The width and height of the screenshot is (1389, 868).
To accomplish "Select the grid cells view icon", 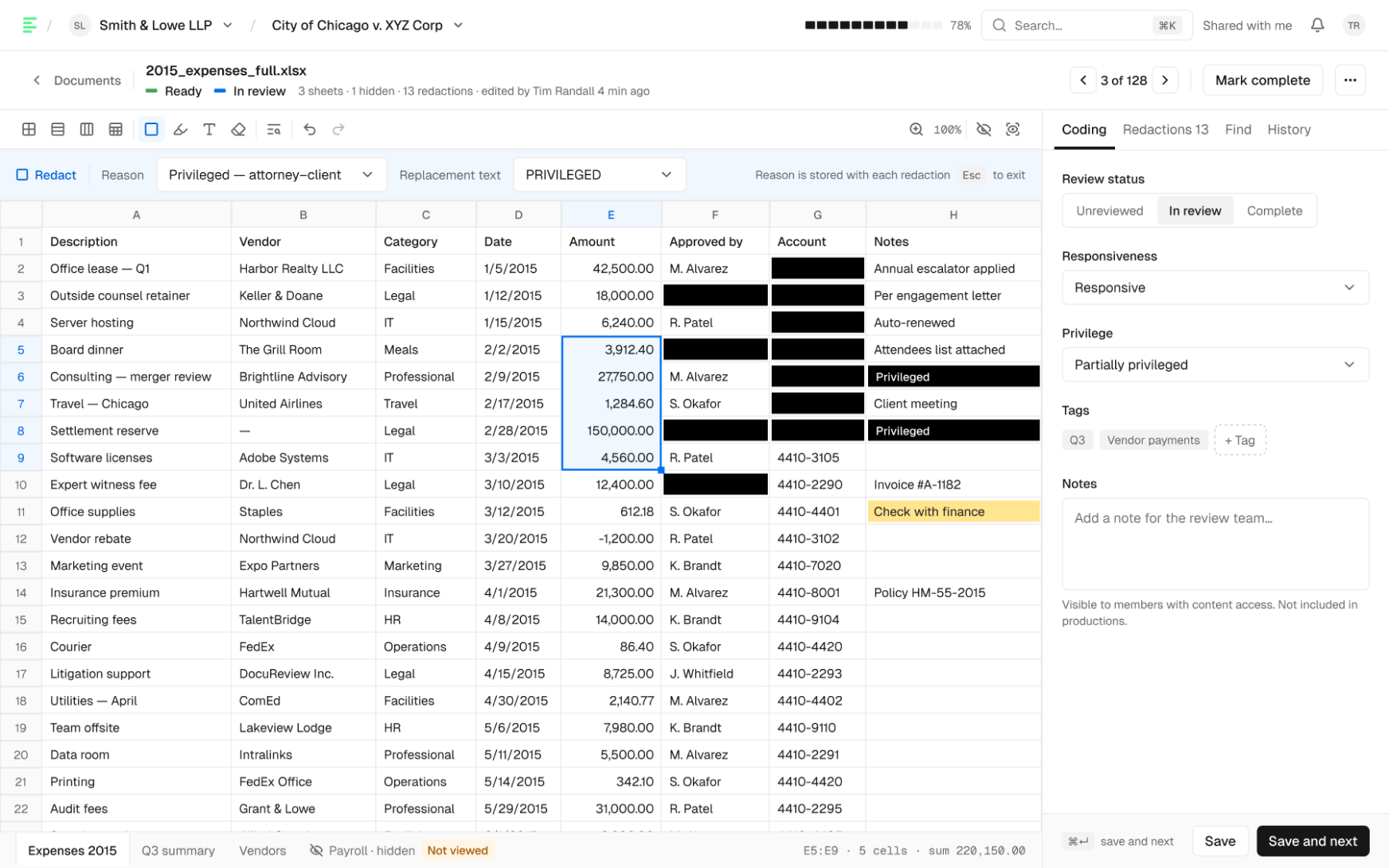I will [x=29, y=129].
